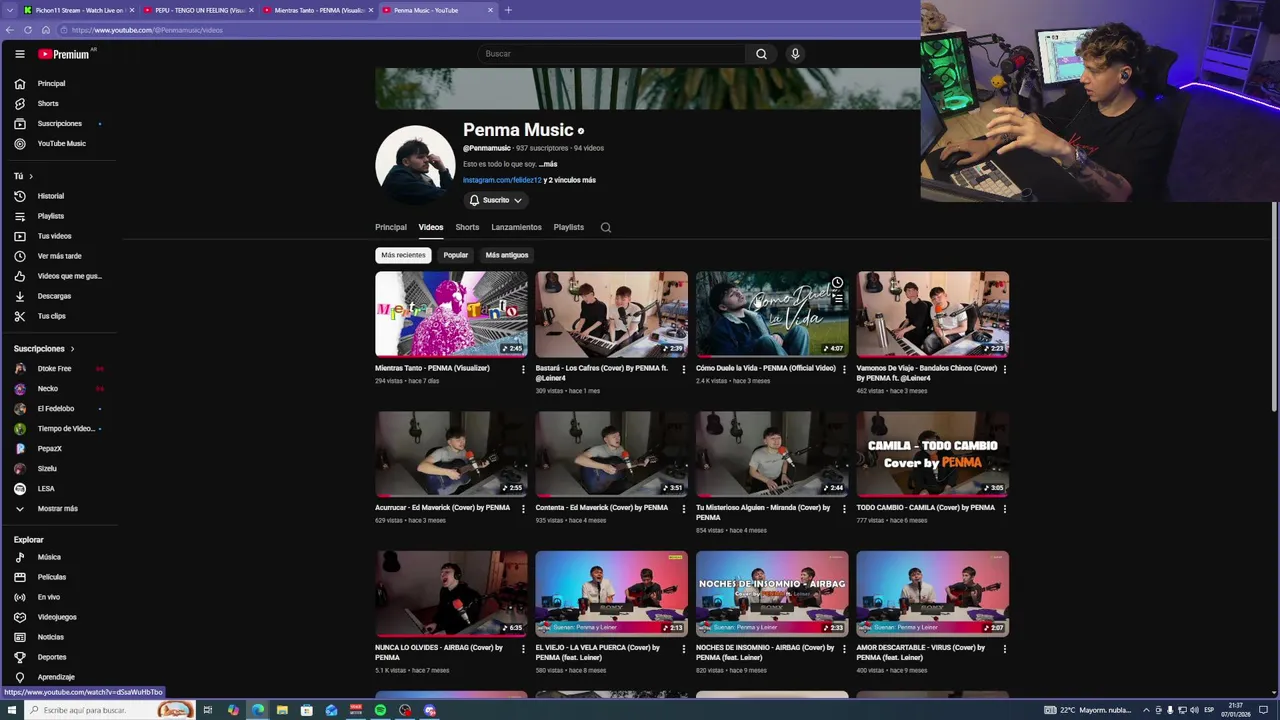Click the browser back arrow
The height and width of the screenshot is (720, 1280).
coord(10,30)
